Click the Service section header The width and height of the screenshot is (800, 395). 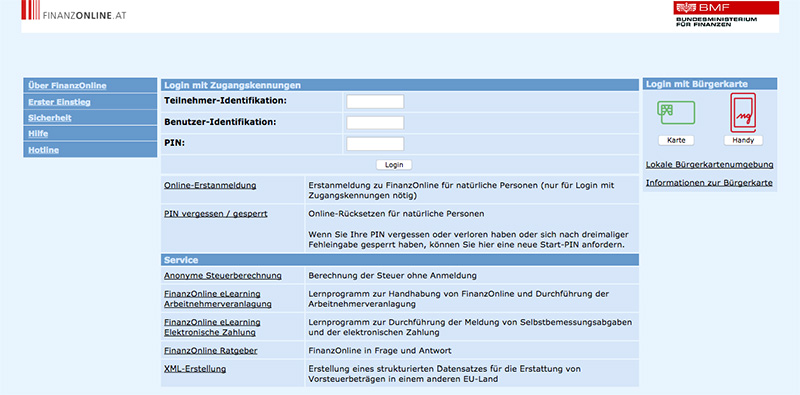(x=399, y=260)
